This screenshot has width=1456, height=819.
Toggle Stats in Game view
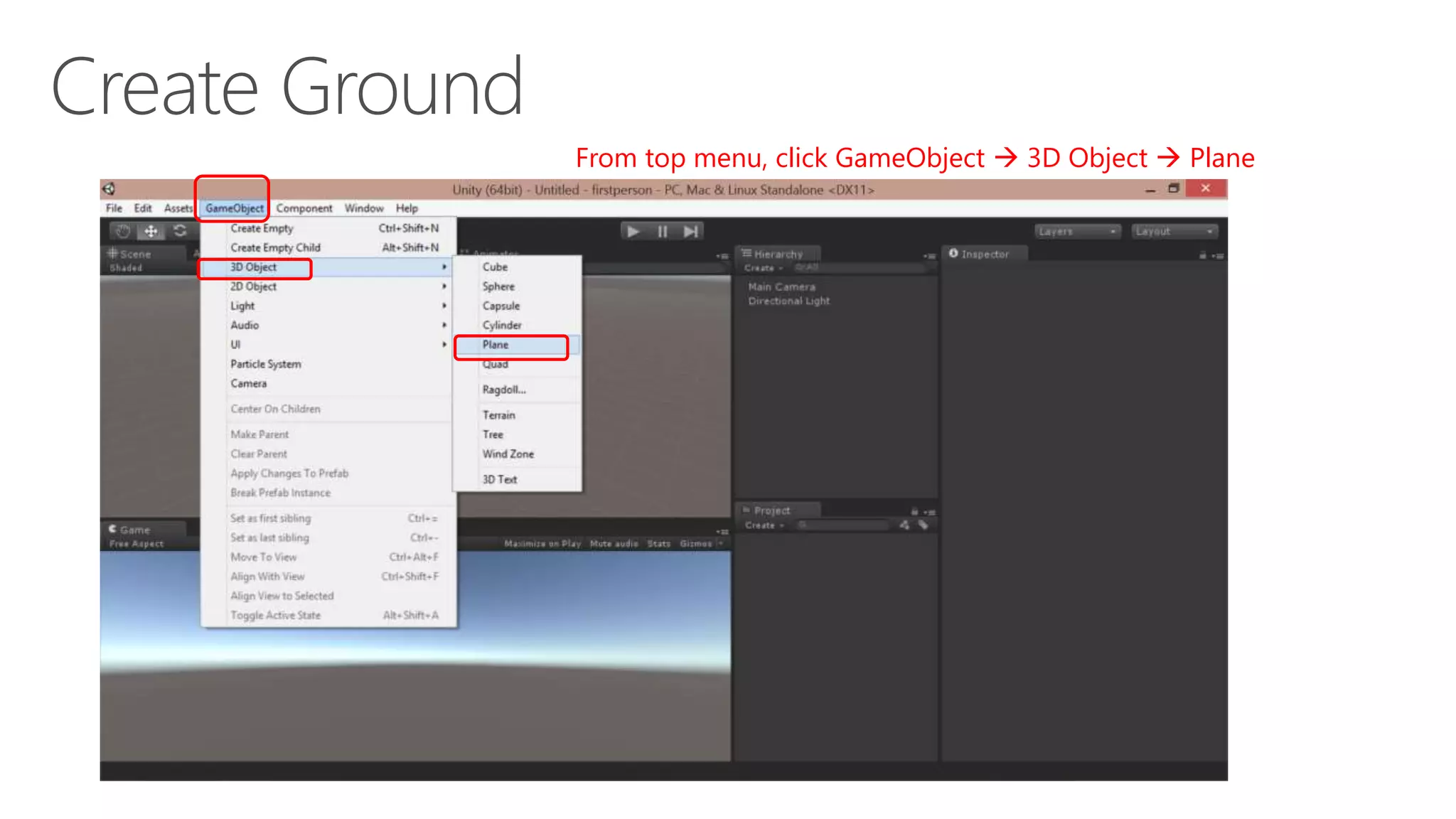coord(659,544)
